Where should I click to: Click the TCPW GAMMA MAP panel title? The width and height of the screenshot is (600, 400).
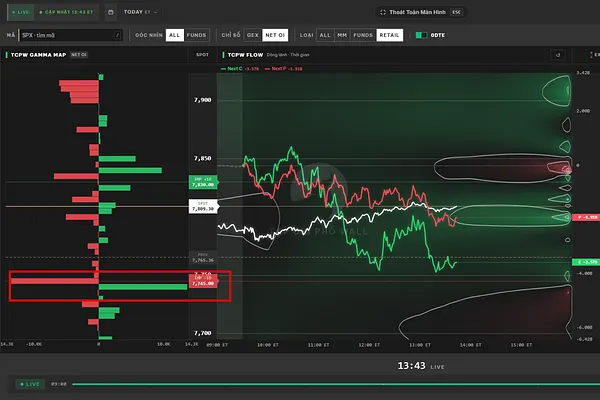[x=38, y=55]
